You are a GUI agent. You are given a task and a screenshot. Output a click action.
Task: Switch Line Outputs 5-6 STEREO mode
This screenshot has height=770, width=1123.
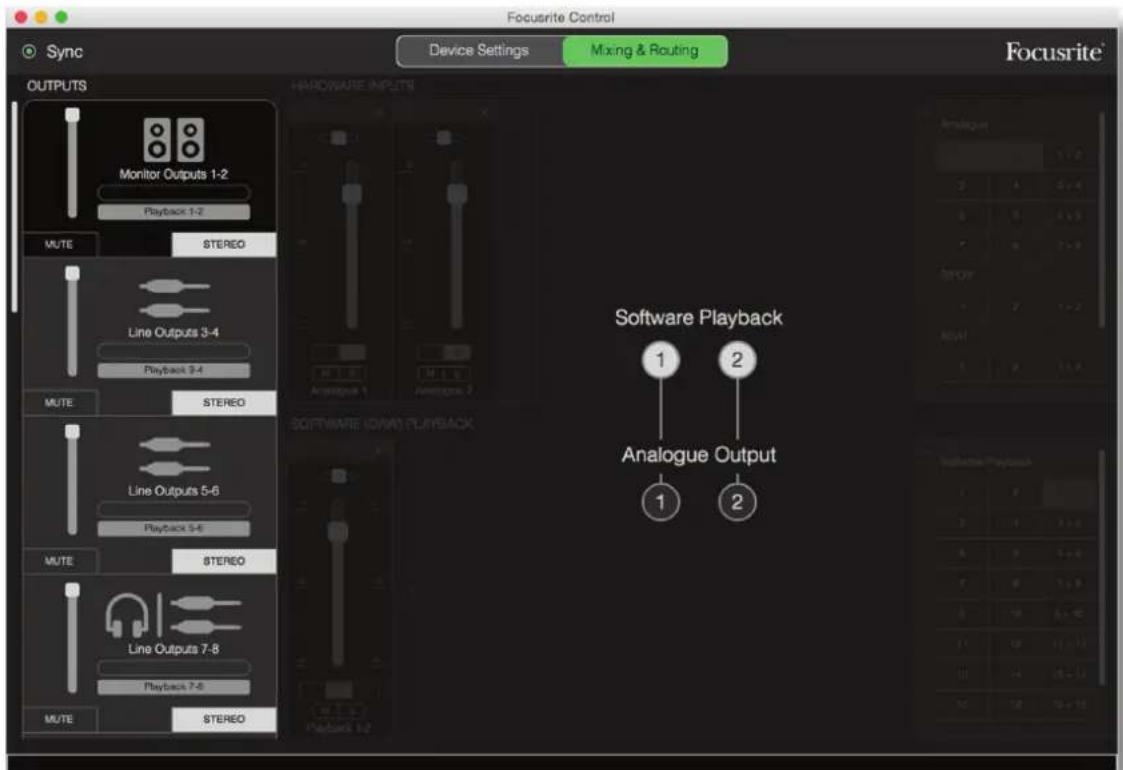[223, 561]
